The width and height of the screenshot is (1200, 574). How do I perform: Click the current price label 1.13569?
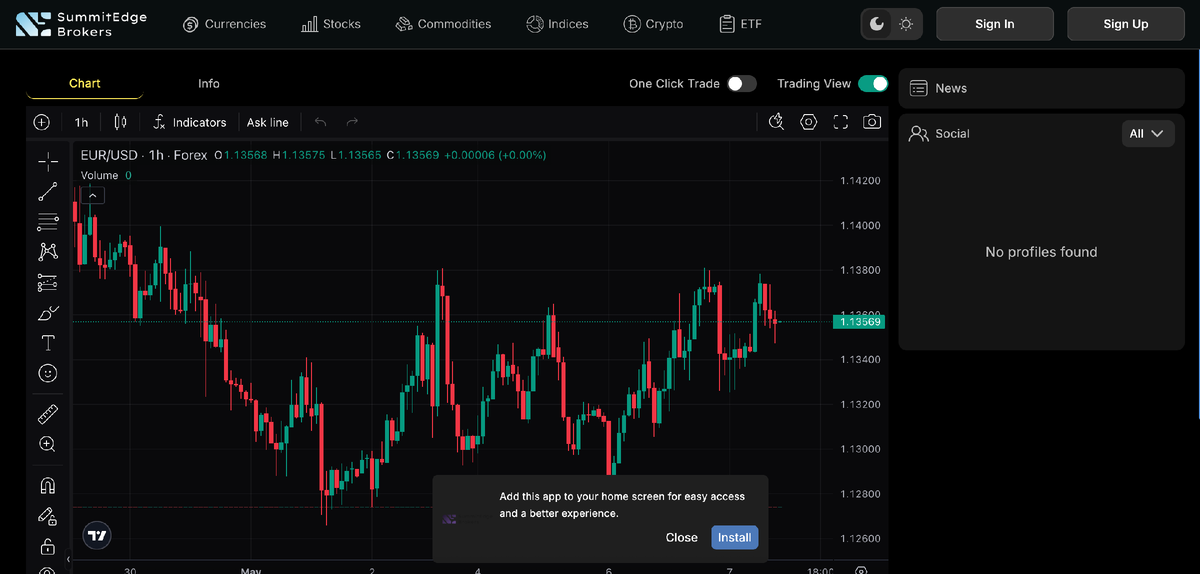pos(859,321)
